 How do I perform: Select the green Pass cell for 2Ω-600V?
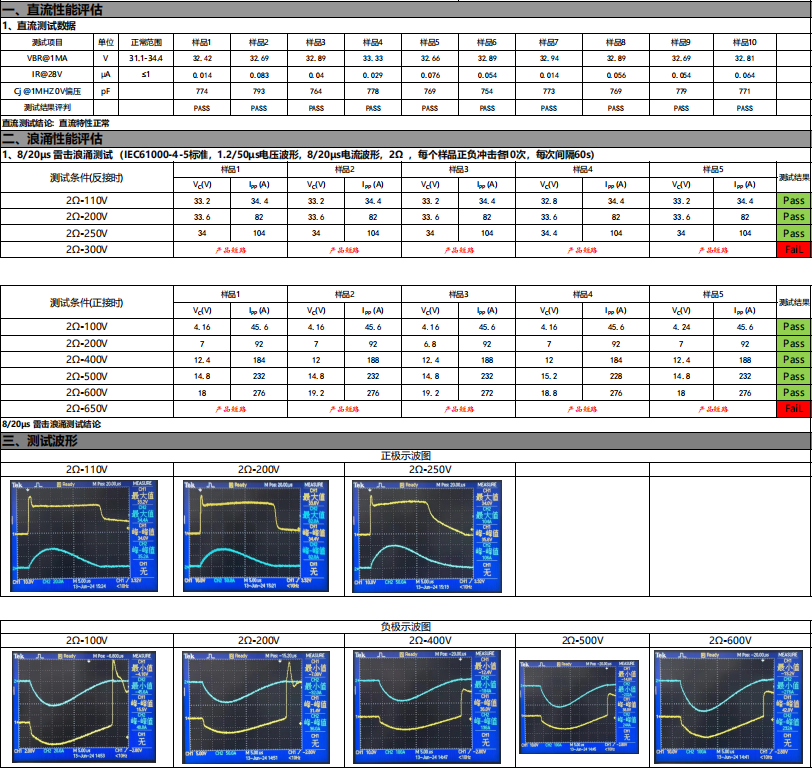pyautogui.click(x=793, y=393)
